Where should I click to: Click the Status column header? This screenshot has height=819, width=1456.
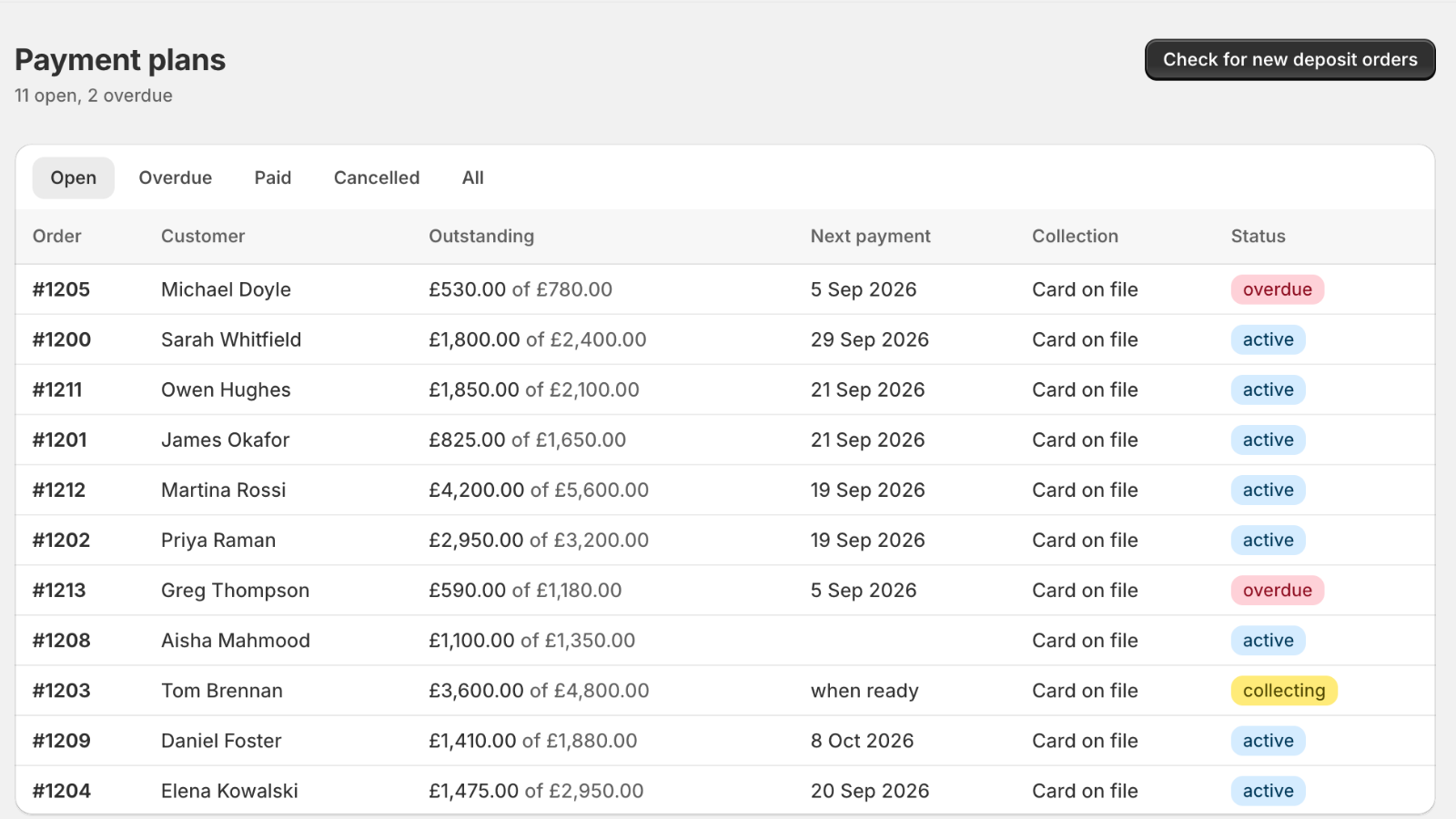coord(1259,236)
